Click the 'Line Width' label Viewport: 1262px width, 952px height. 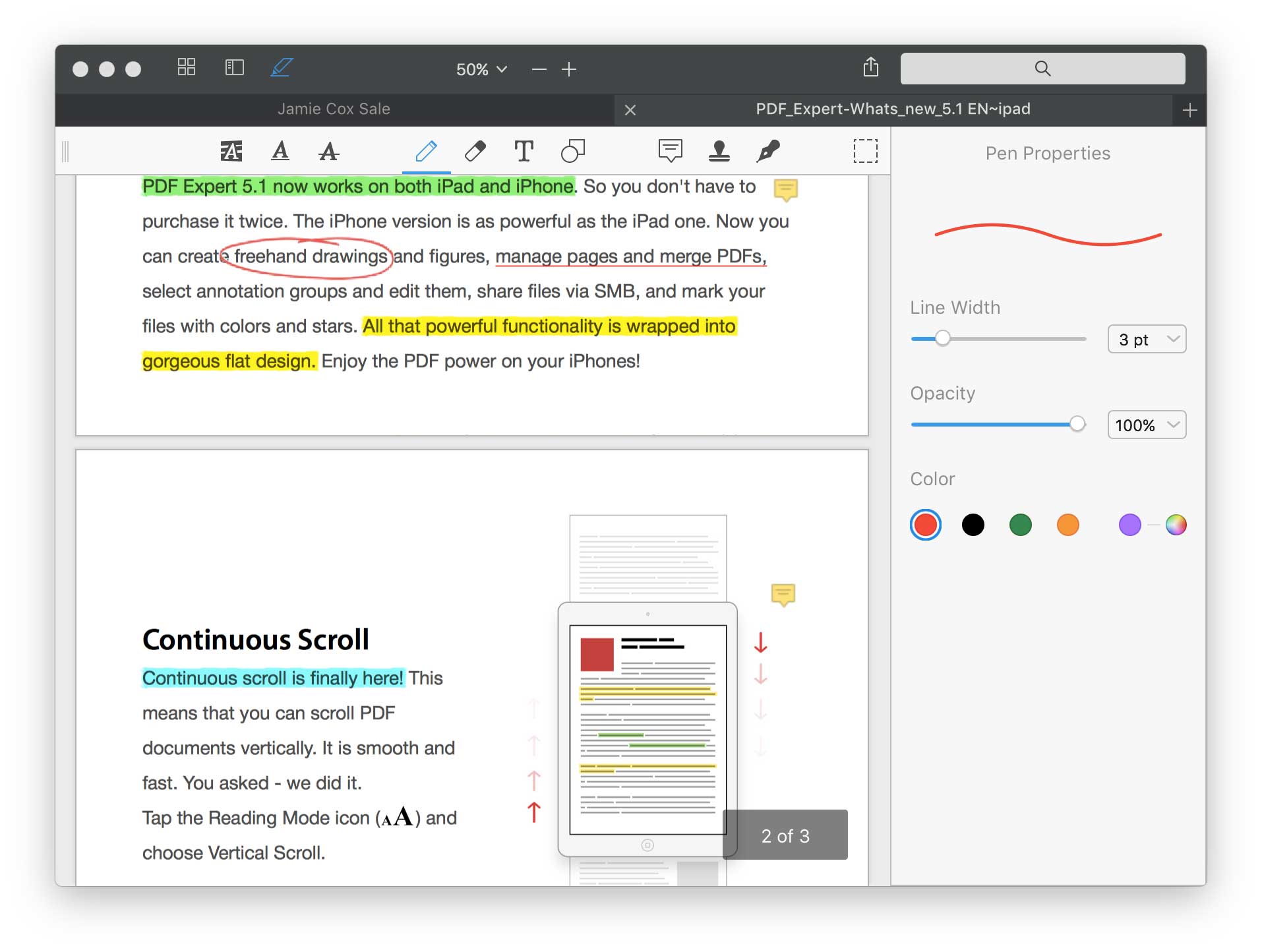click(955, 308)
